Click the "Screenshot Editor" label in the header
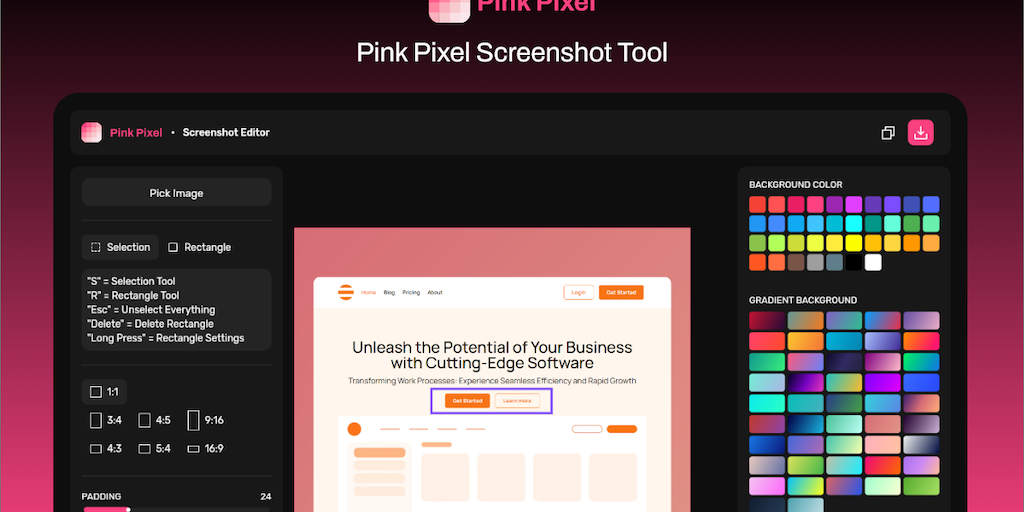The height and width of the screenshot is (512, 1024). (x=226, y=133)
